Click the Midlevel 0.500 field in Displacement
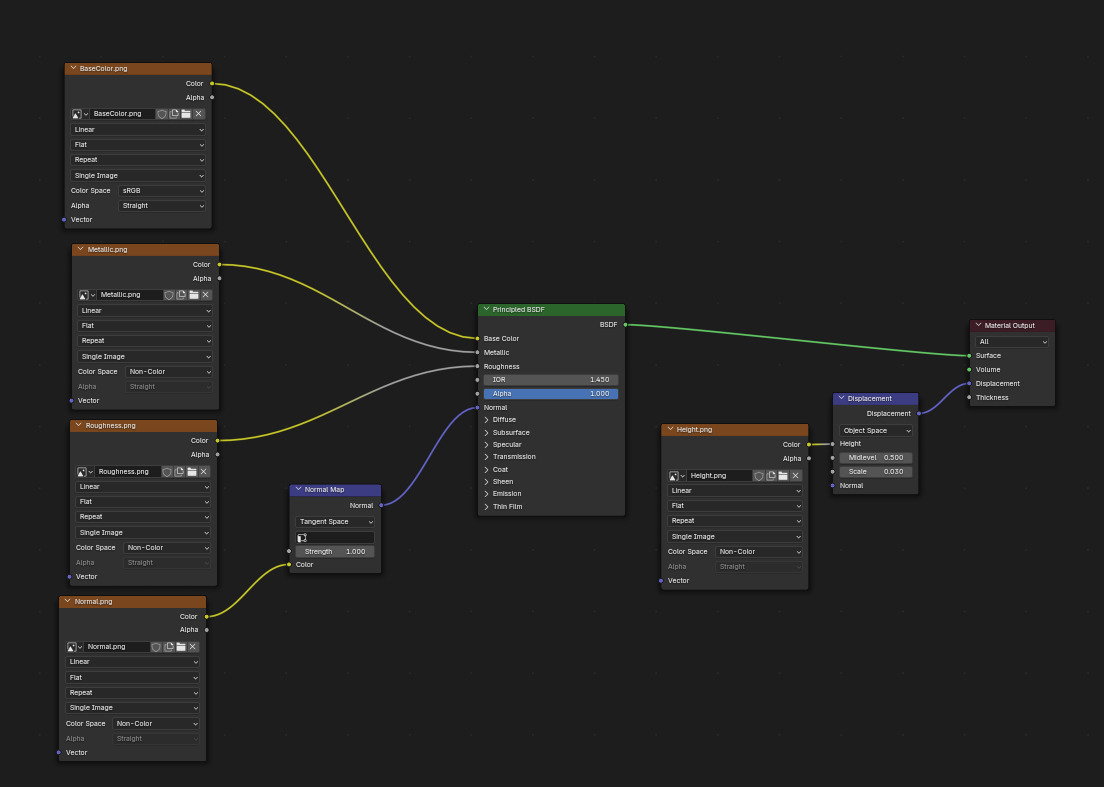The height and width of the screenshot is (787, 1104). pyautogui.click(x=876, y=458)
